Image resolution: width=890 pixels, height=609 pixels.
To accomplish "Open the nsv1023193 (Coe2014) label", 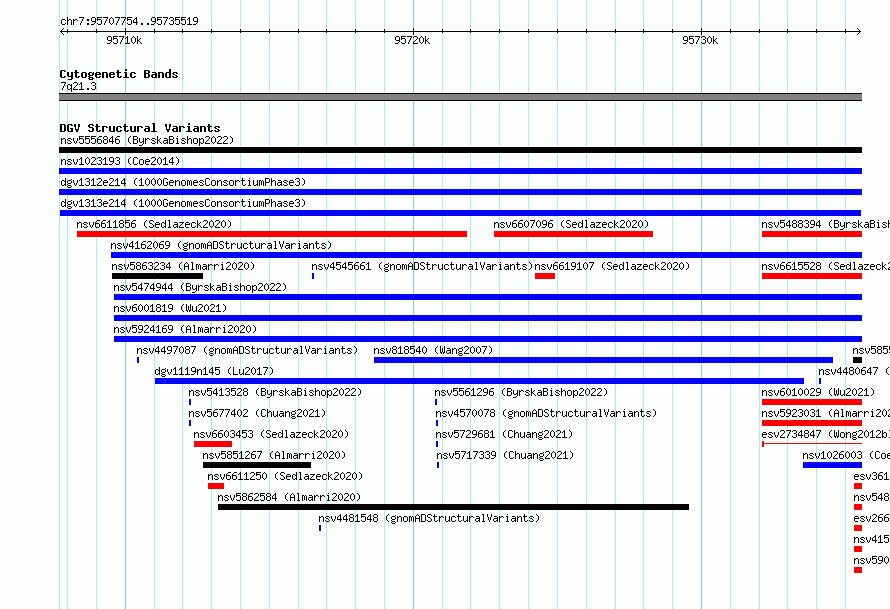I will click(120, 161).
